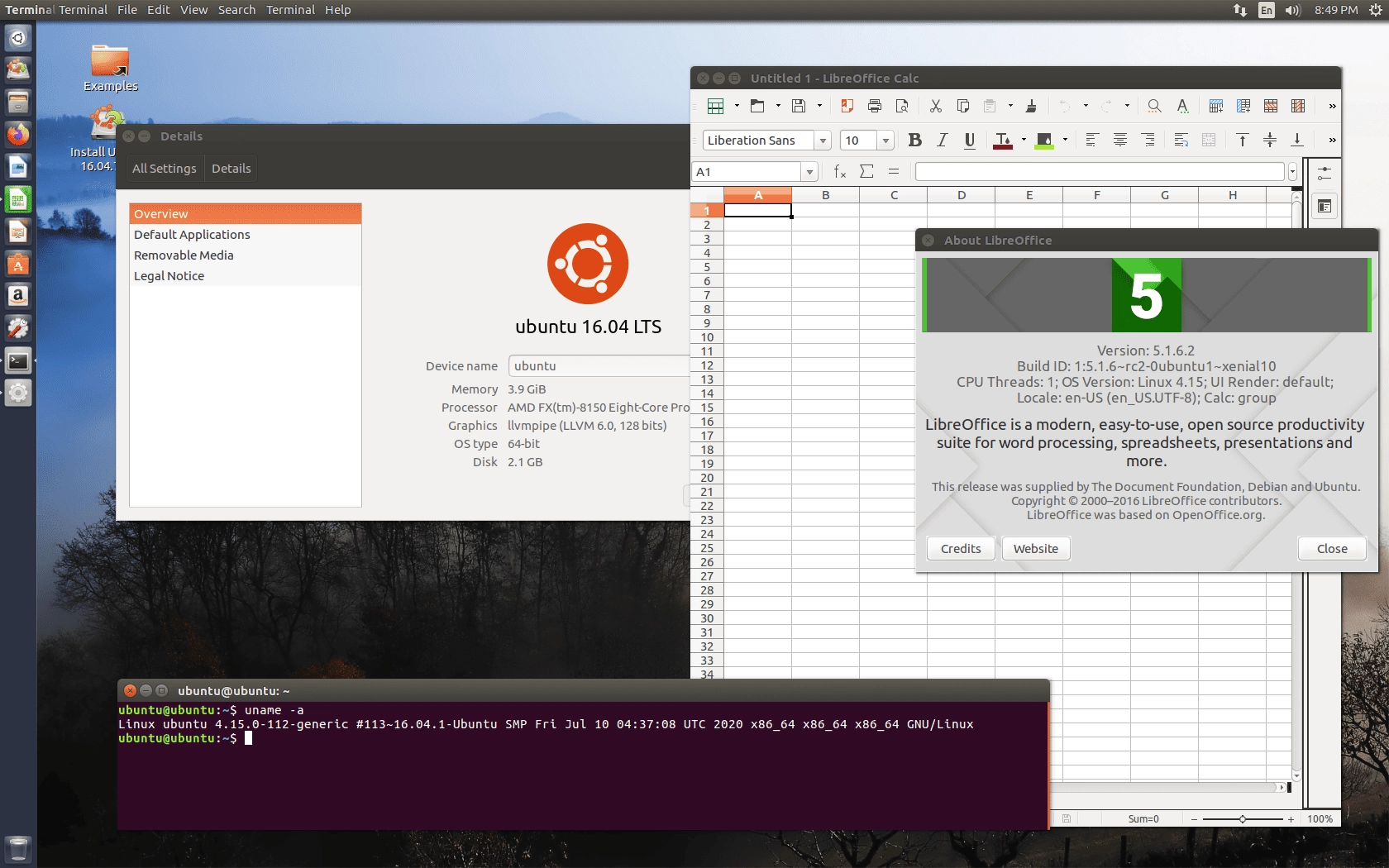Open the Help menu in top bar
The image size is (1389, 868).
click(x=337, y=10)
